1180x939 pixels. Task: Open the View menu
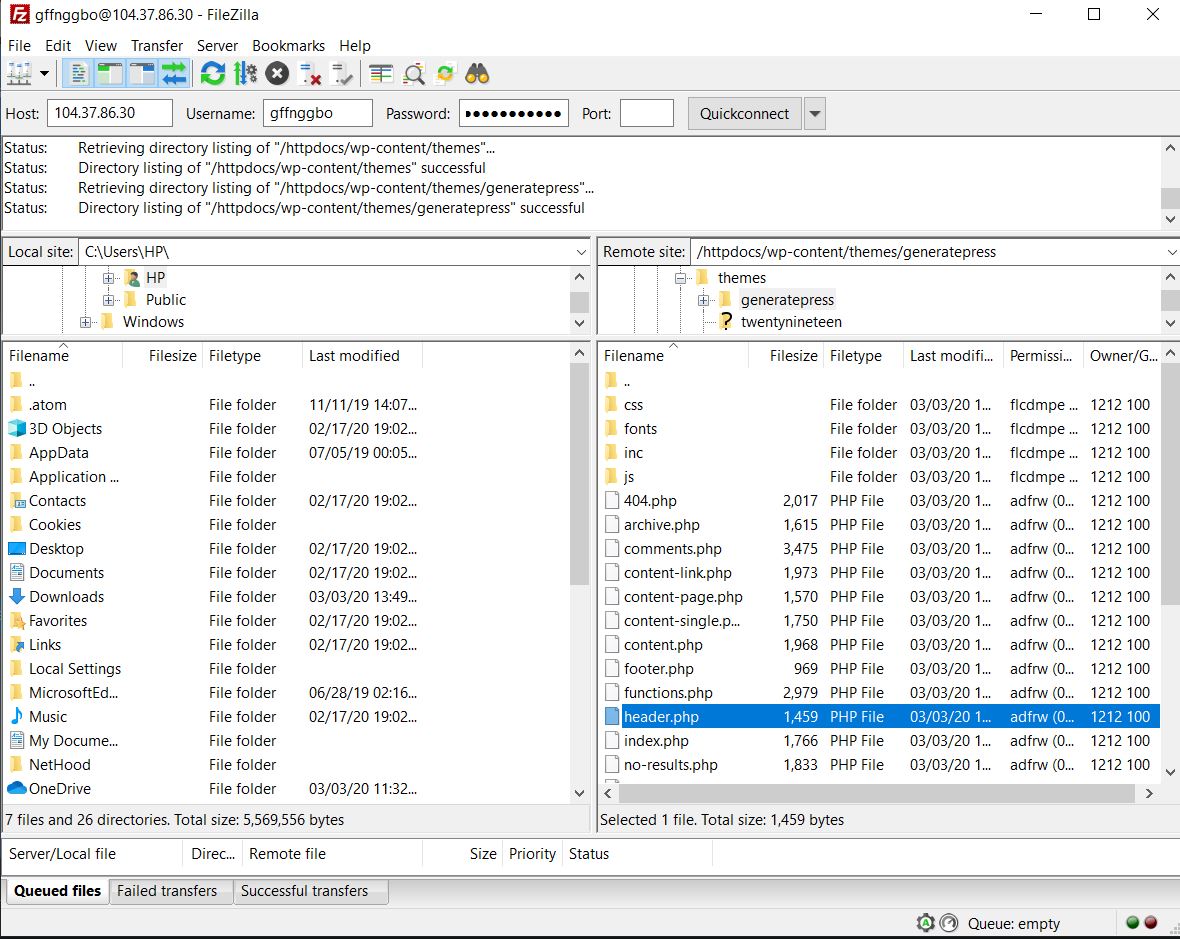click(101, 46)
